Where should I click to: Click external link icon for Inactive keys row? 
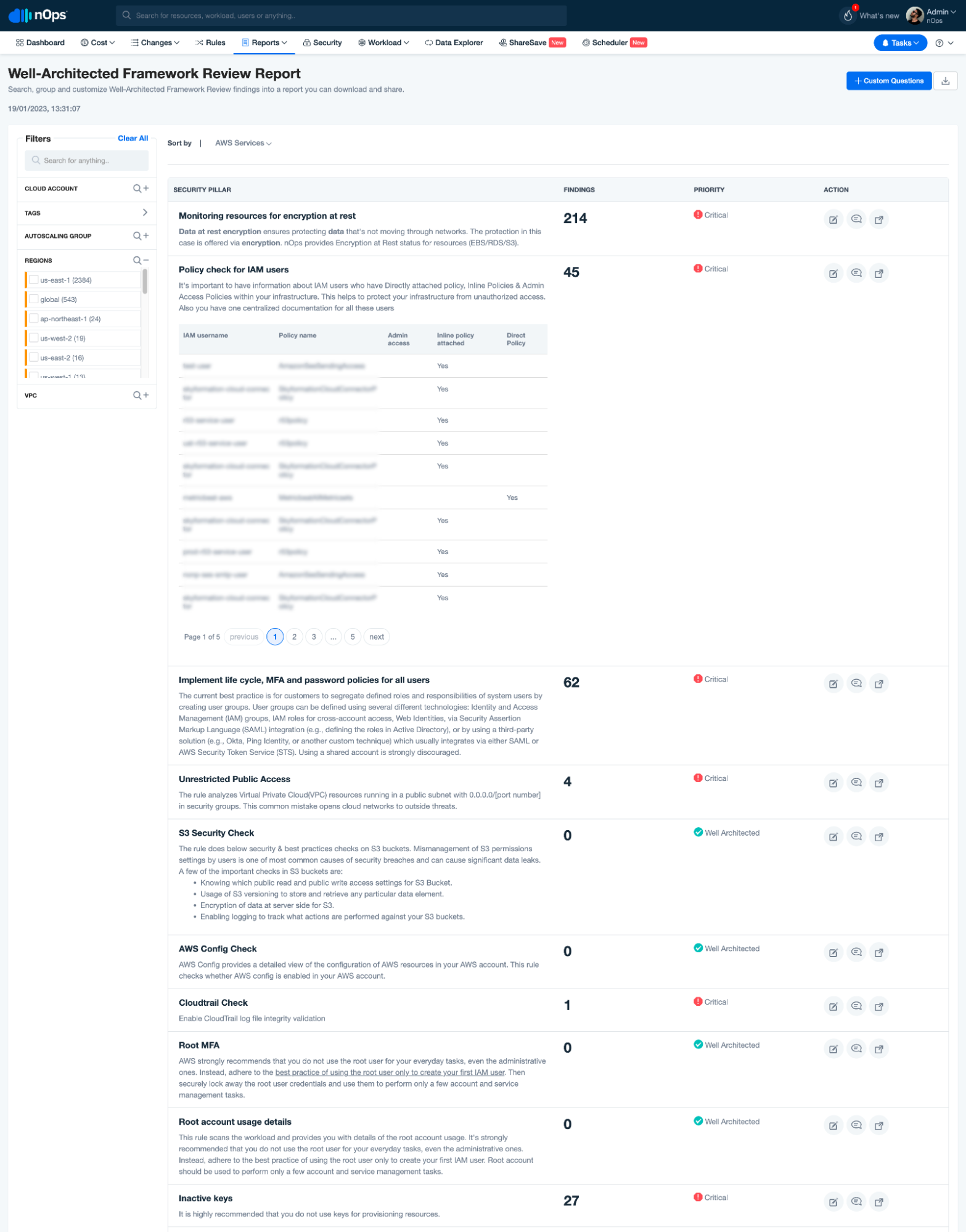[x=878, y=1201]
